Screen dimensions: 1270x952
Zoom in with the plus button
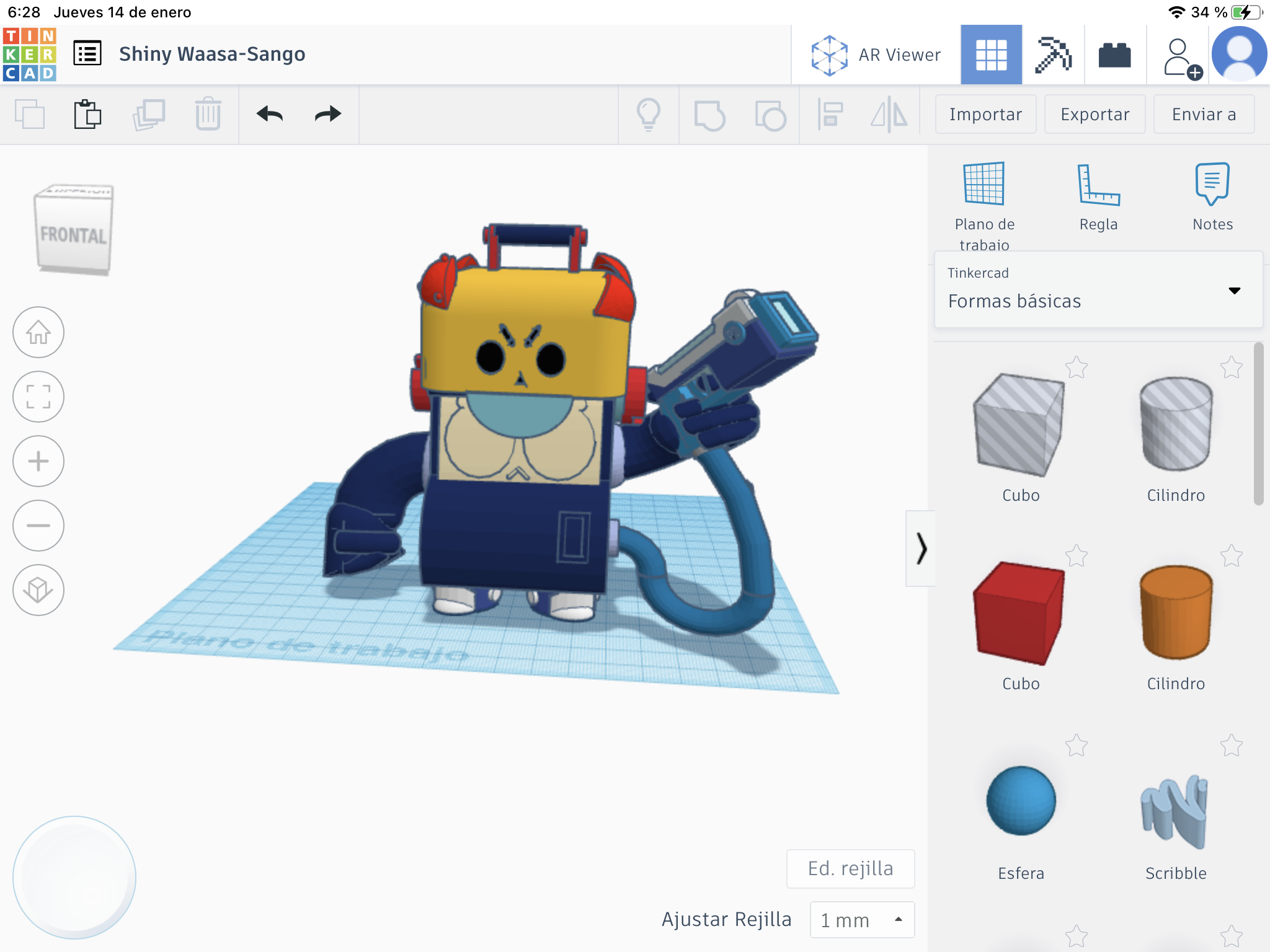38,461
